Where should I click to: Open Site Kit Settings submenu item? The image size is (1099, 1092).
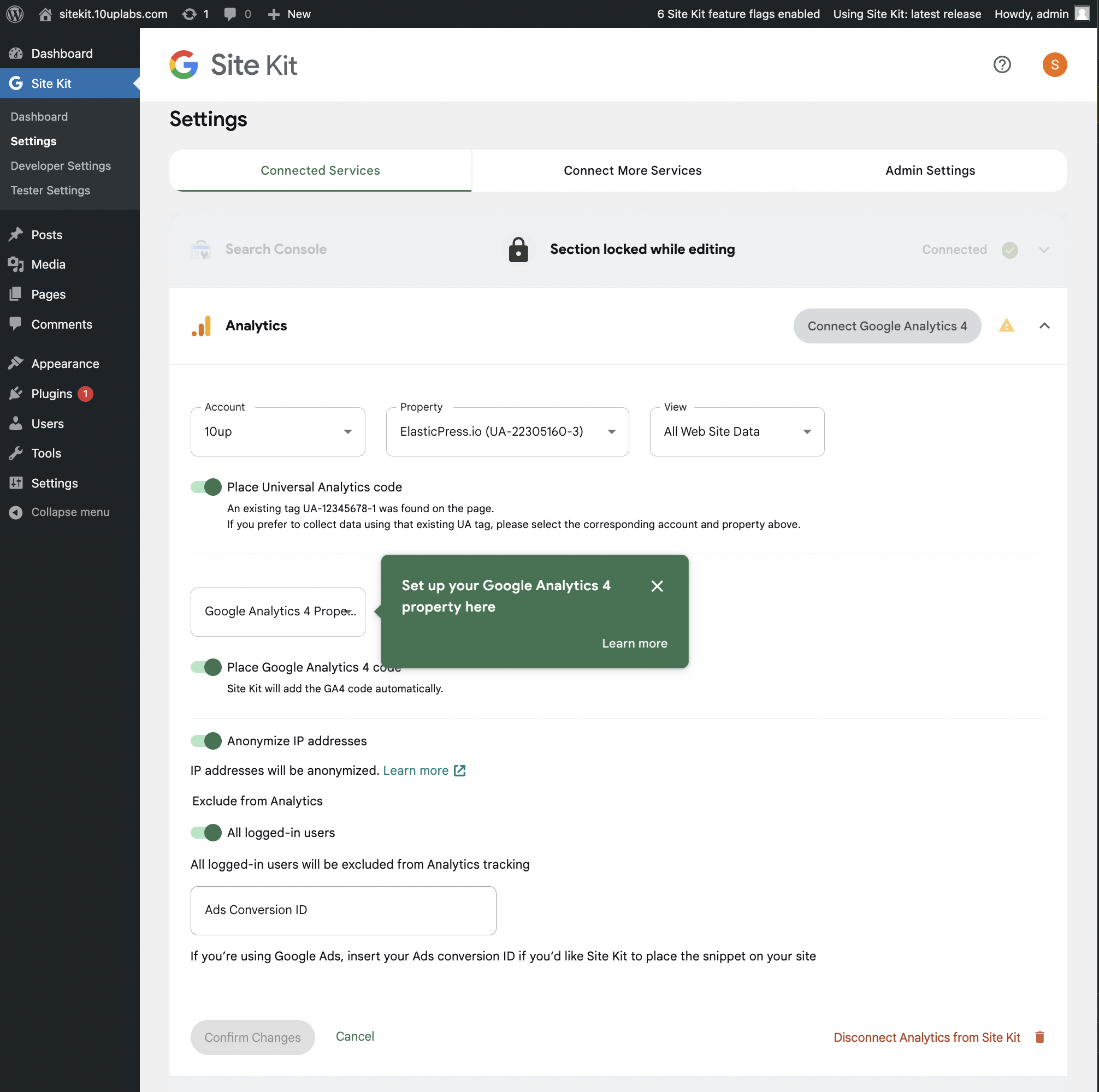[x=33, y=141]
